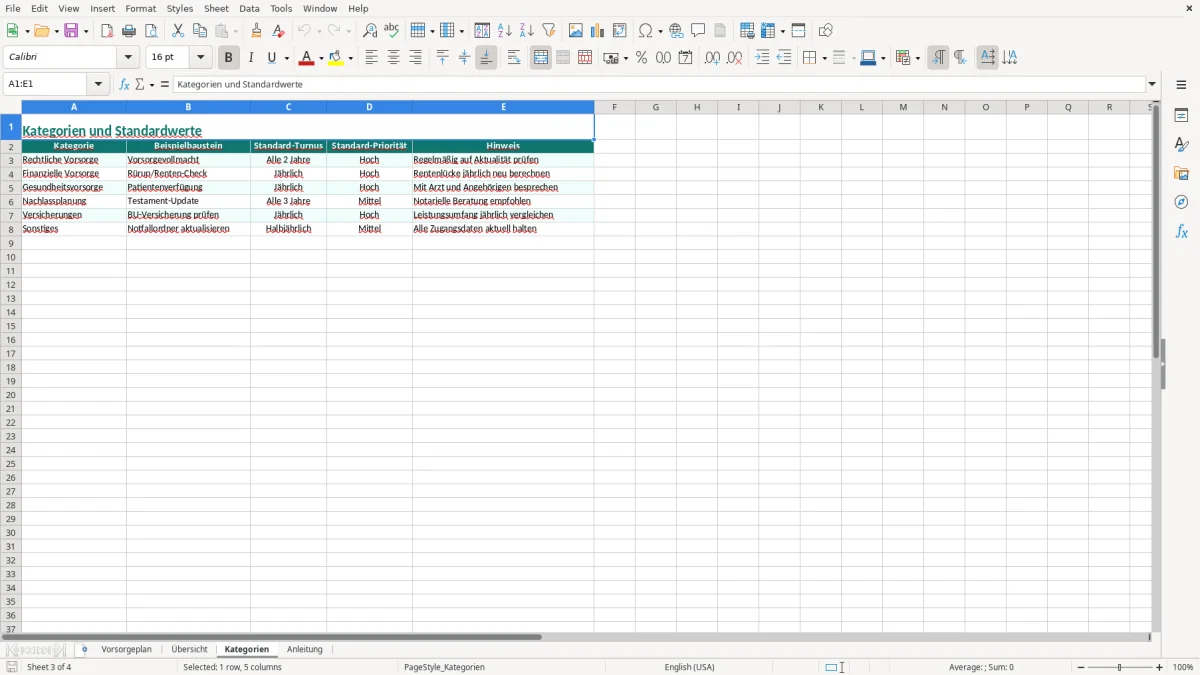Toggle left-to-right text direction
1200x675 pixels.
click(938, 58)
